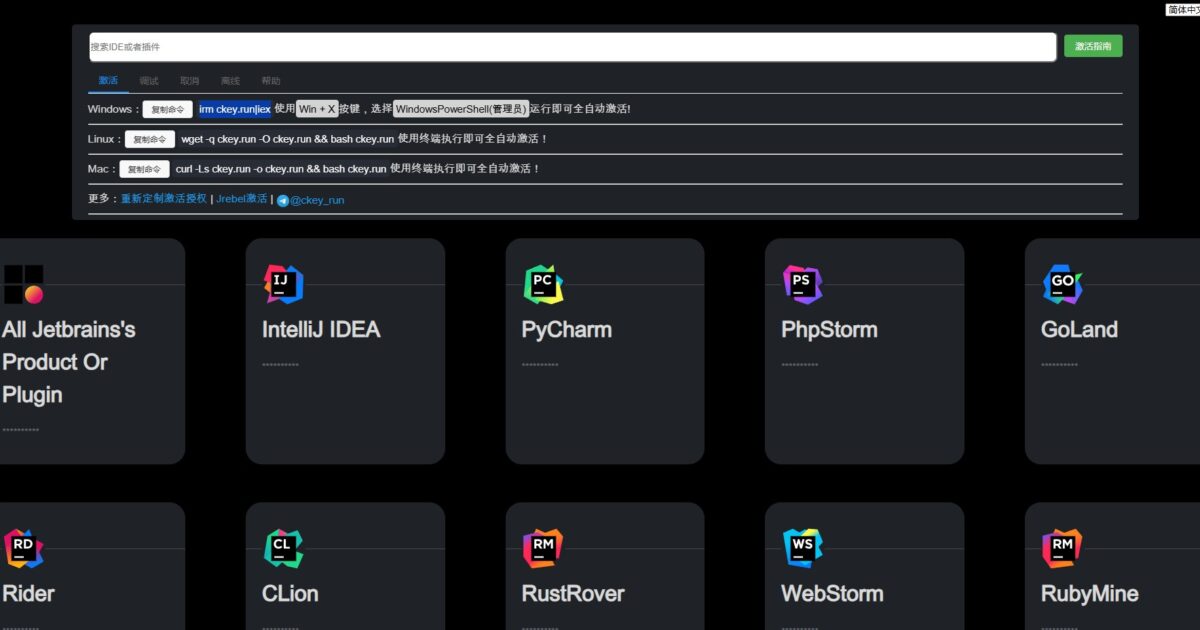Click the masked key under PyCharm

[540, 365]
